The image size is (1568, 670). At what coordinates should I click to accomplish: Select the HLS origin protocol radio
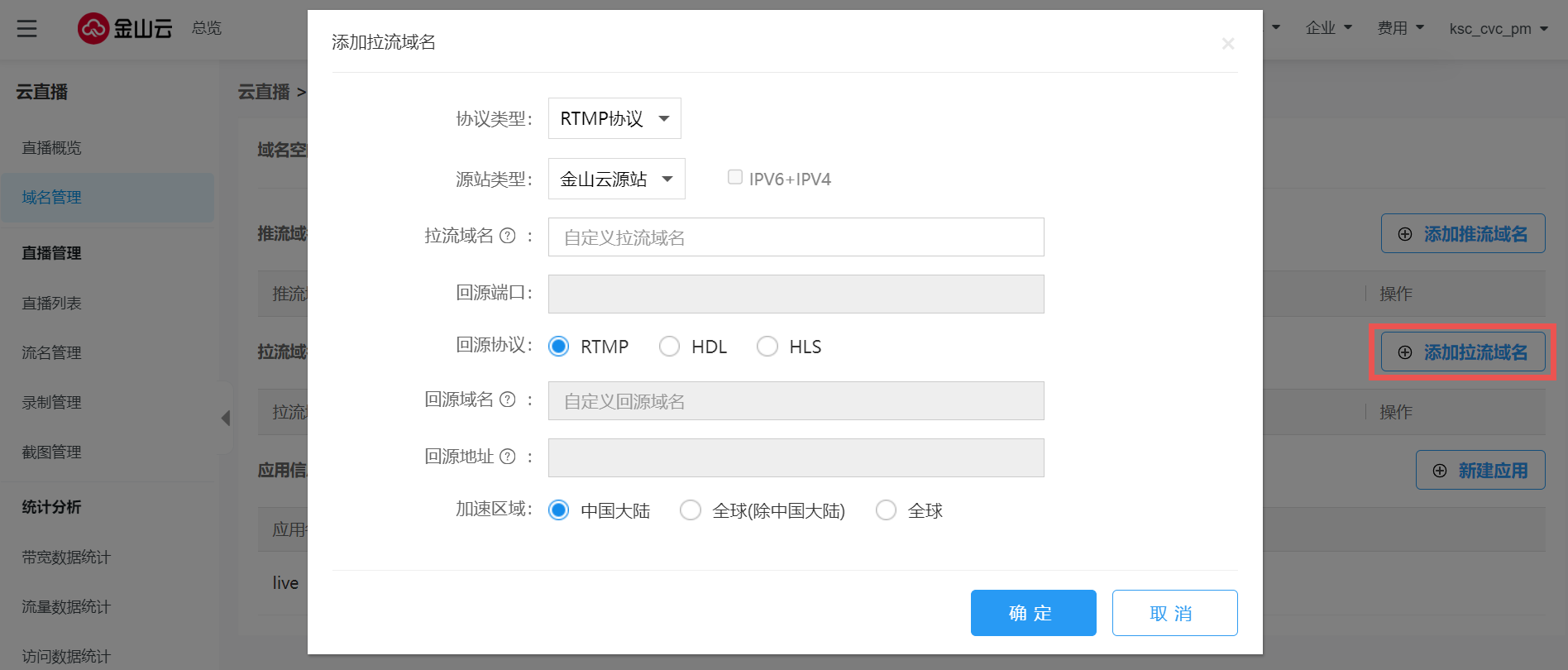click(x=767, y=347)
